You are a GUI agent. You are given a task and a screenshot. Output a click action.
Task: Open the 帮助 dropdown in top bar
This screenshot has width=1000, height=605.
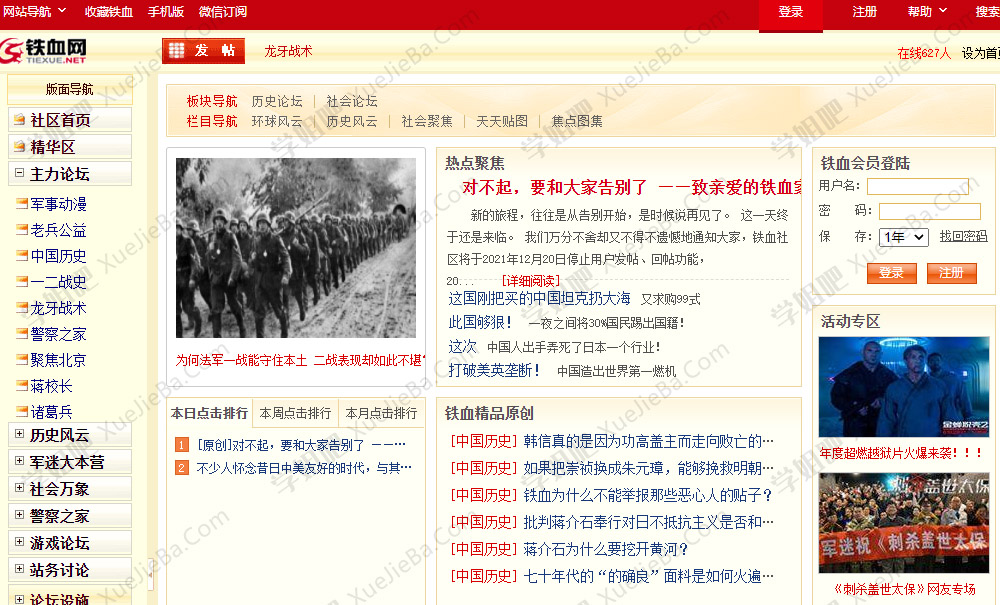click(x=927, y=11)
